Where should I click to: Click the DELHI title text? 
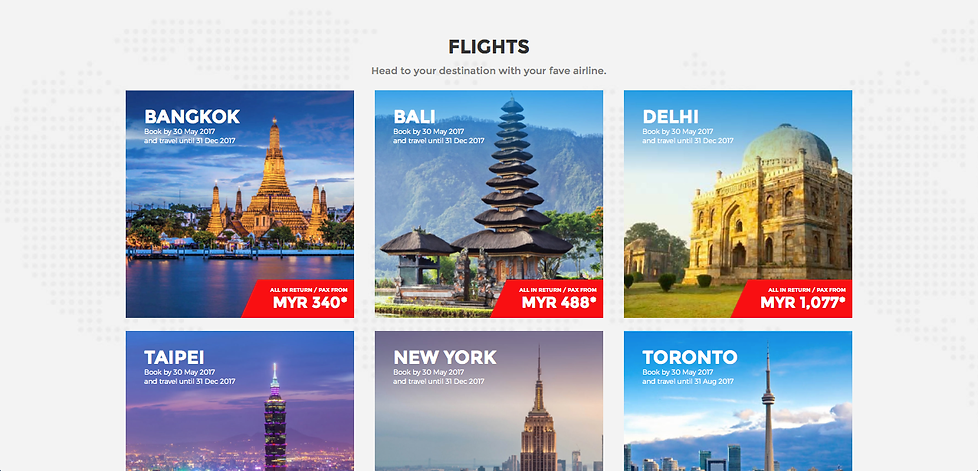[671, 117]
